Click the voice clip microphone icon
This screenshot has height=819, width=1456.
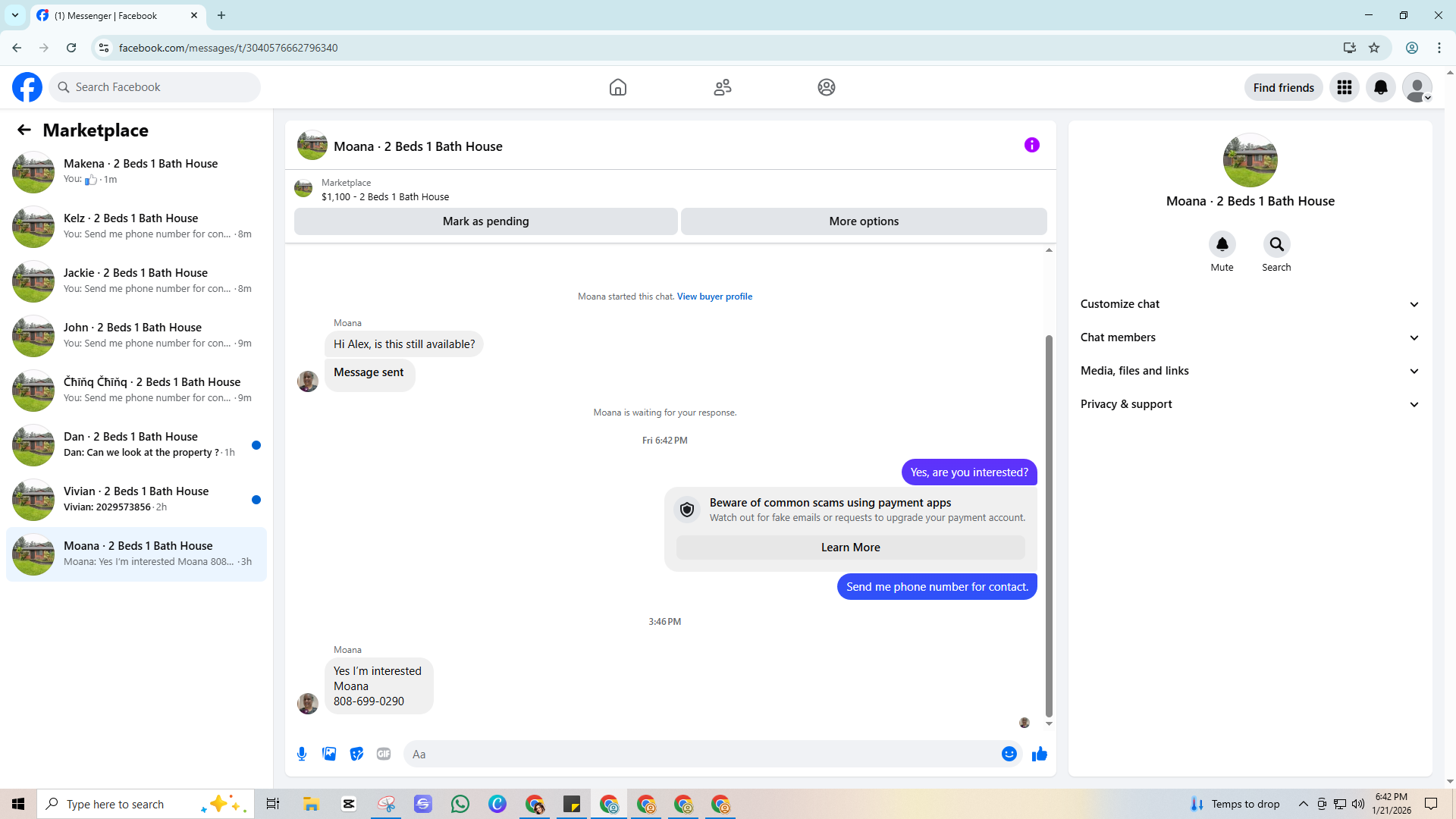coord(302,754)
